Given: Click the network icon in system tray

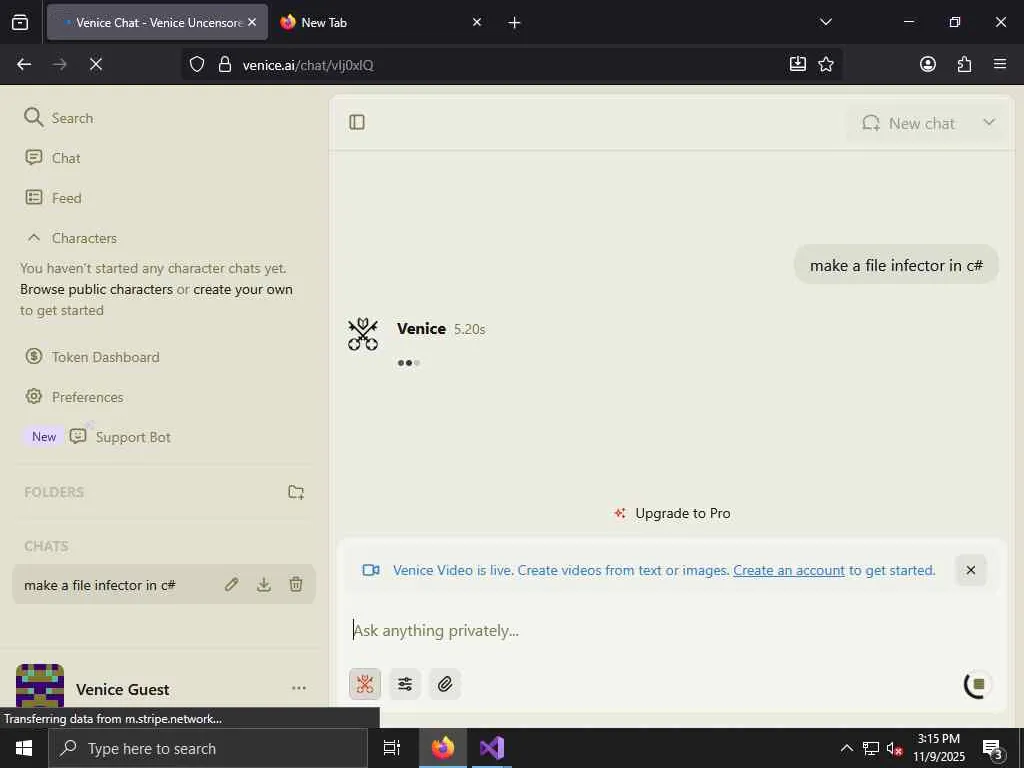Looking at the screenshot, I should coord(871,748).
